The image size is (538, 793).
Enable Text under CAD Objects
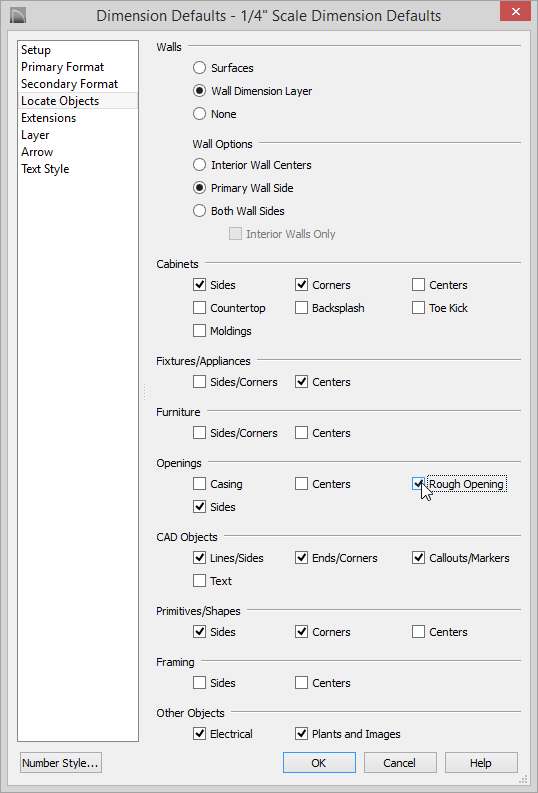(x=199, y=581)
